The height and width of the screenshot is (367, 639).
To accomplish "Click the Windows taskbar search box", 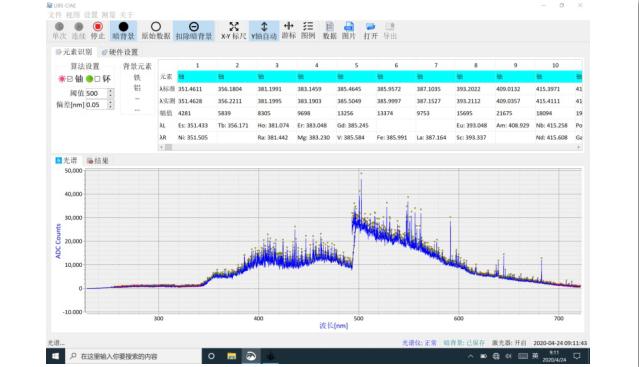I will 133,356.
